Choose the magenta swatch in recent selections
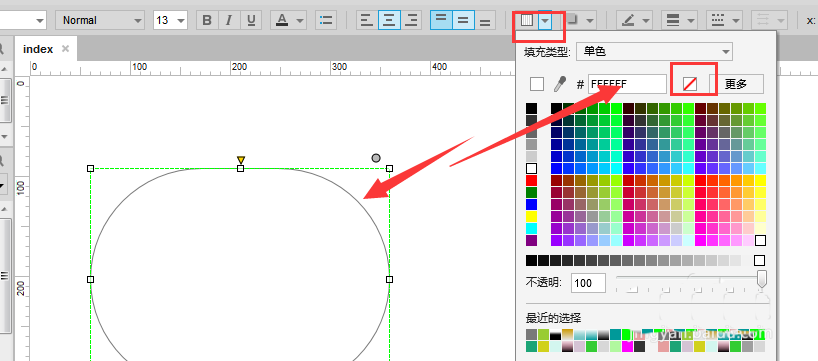Image resolution: width=818 pixels, height=361 pixels. tap(628, 346)
